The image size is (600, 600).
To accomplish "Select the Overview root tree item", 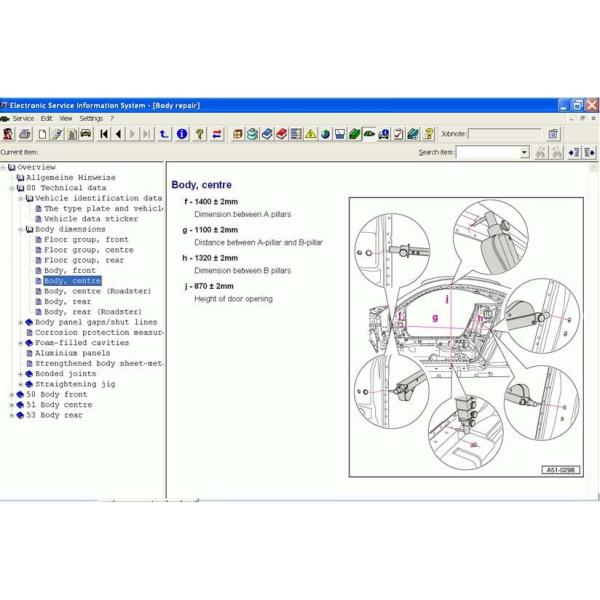I will (x=36, y=167).
